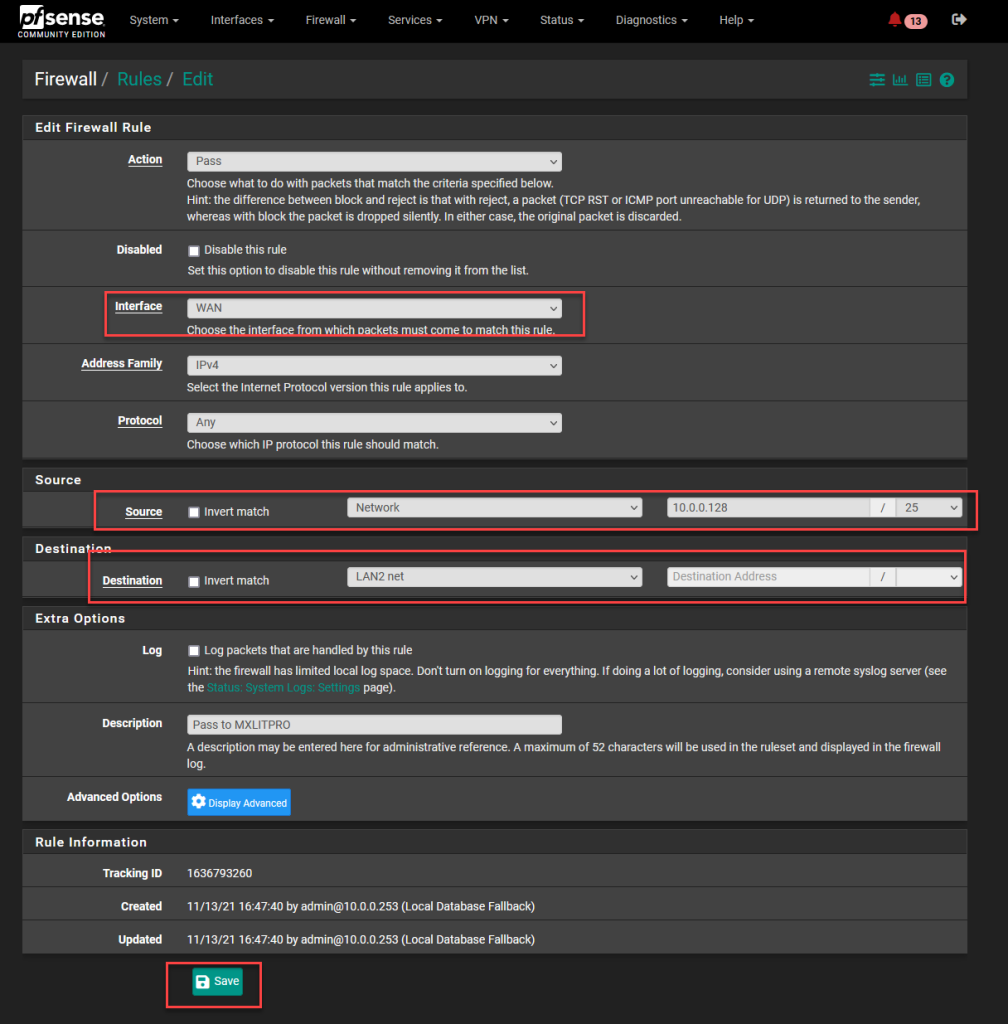The image size is (1008, 1024).
Task: Open related settings sliders icon
Action: click(x=877, y=80)
